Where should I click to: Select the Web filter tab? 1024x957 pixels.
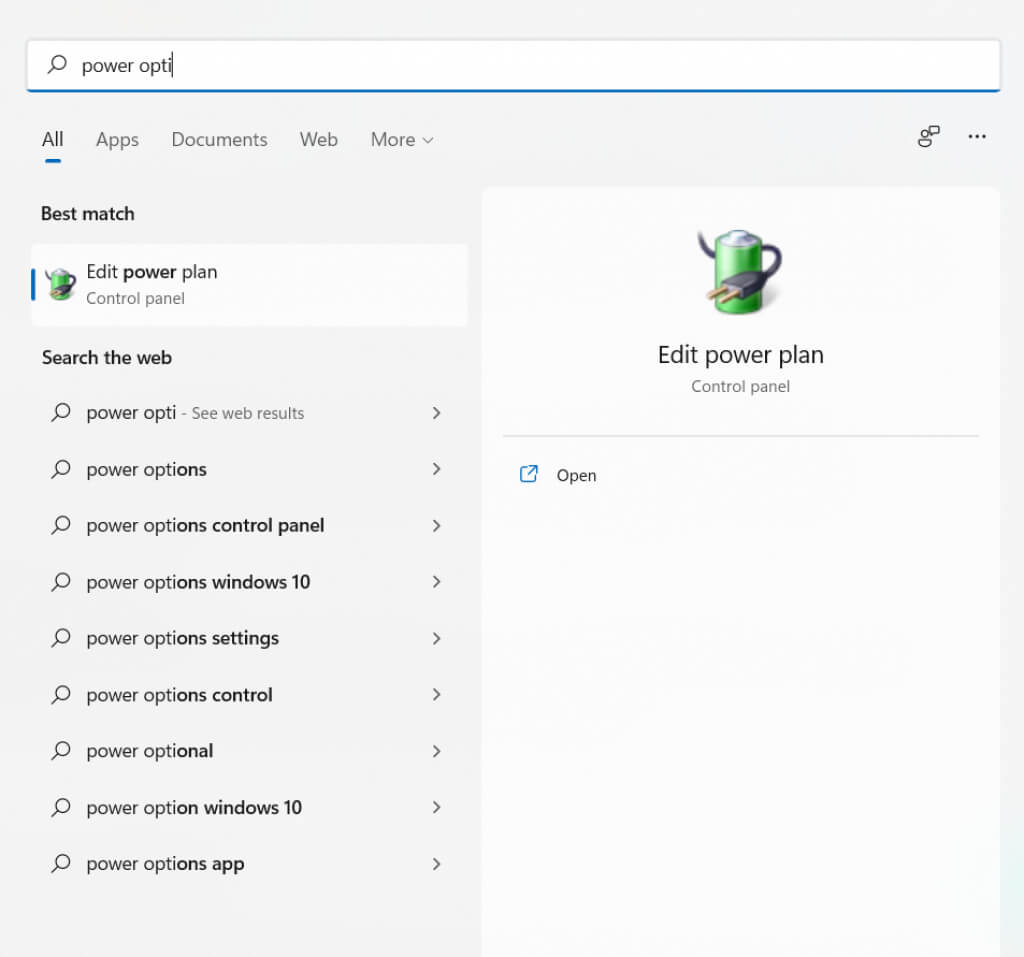[x=318, y=140]
